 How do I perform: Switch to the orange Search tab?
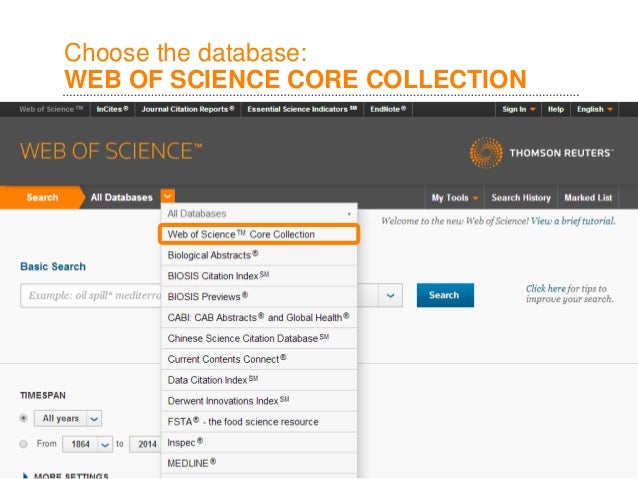[42, 197]
